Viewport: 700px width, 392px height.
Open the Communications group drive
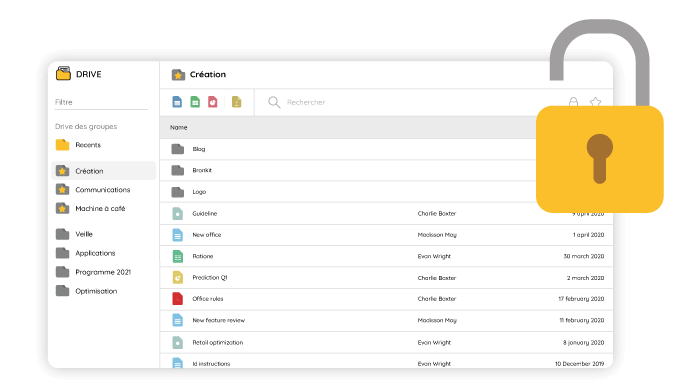93,190
